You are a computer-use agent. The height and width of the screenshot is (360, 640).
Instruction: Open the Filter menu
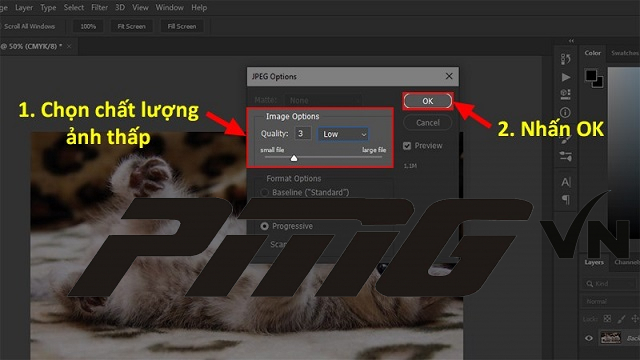pos(99,7)
